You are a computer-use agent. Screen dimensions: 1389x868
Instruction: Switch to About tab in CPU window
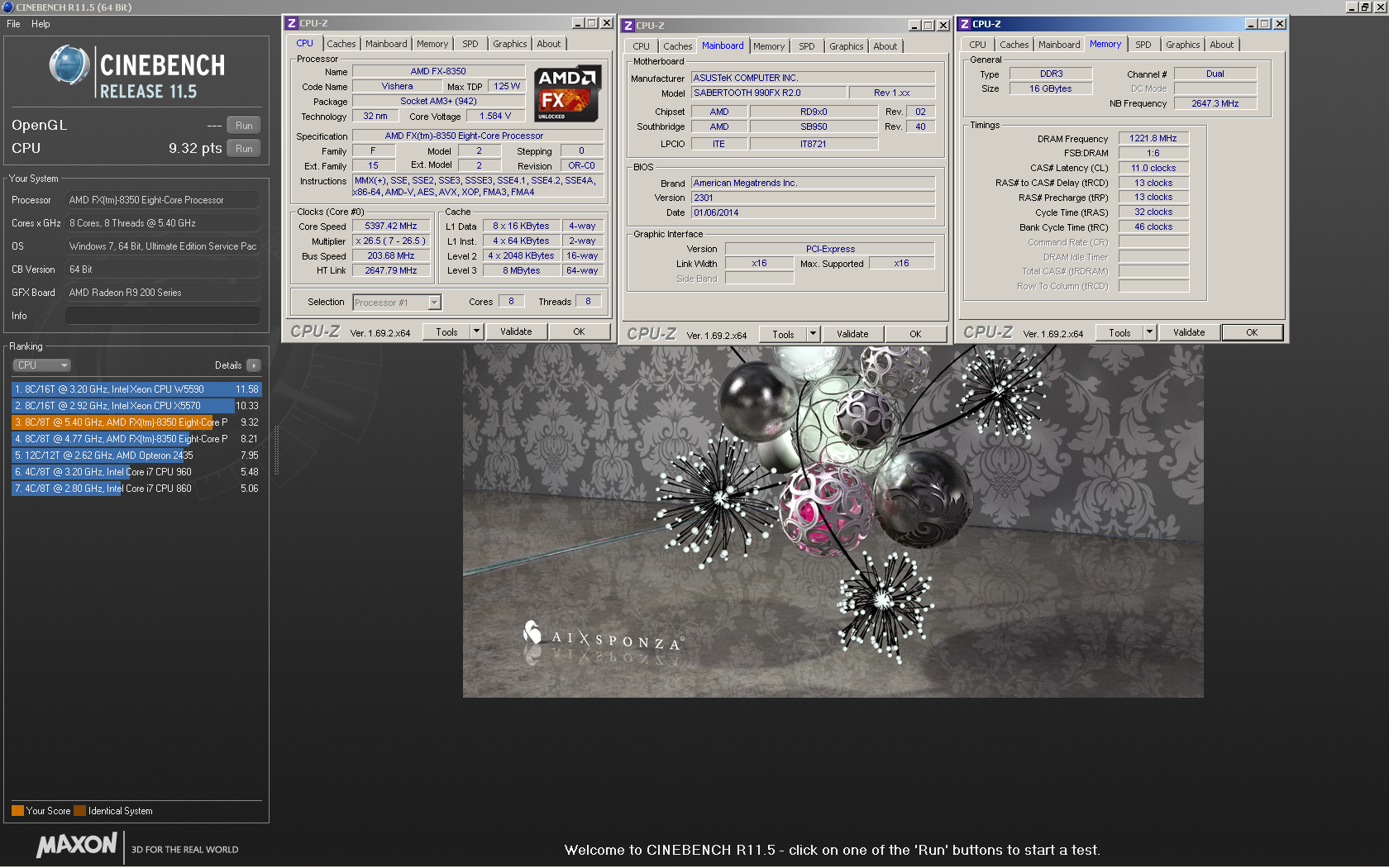549,45
